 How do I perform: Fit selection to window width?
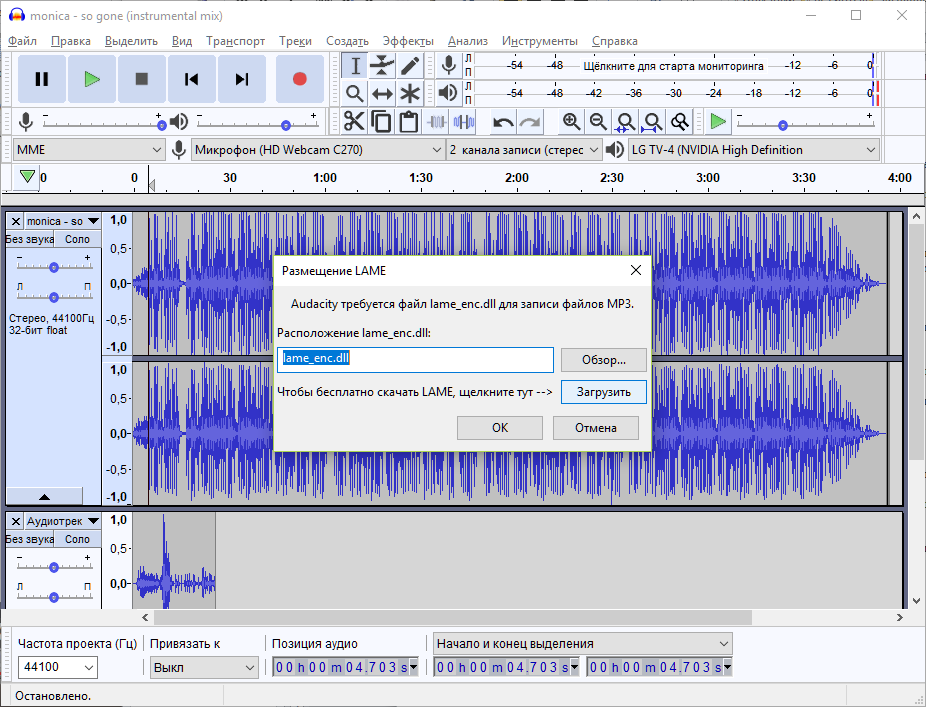(625, 122)
